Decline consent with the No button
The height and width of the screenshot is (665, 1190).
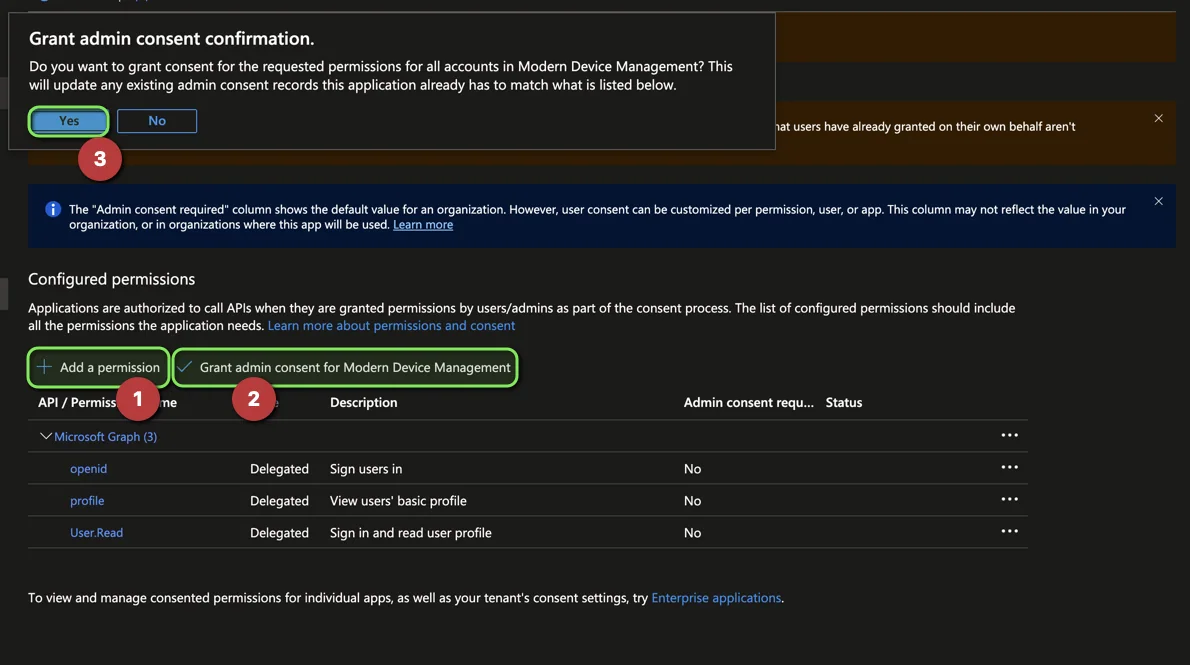(157, 121)
